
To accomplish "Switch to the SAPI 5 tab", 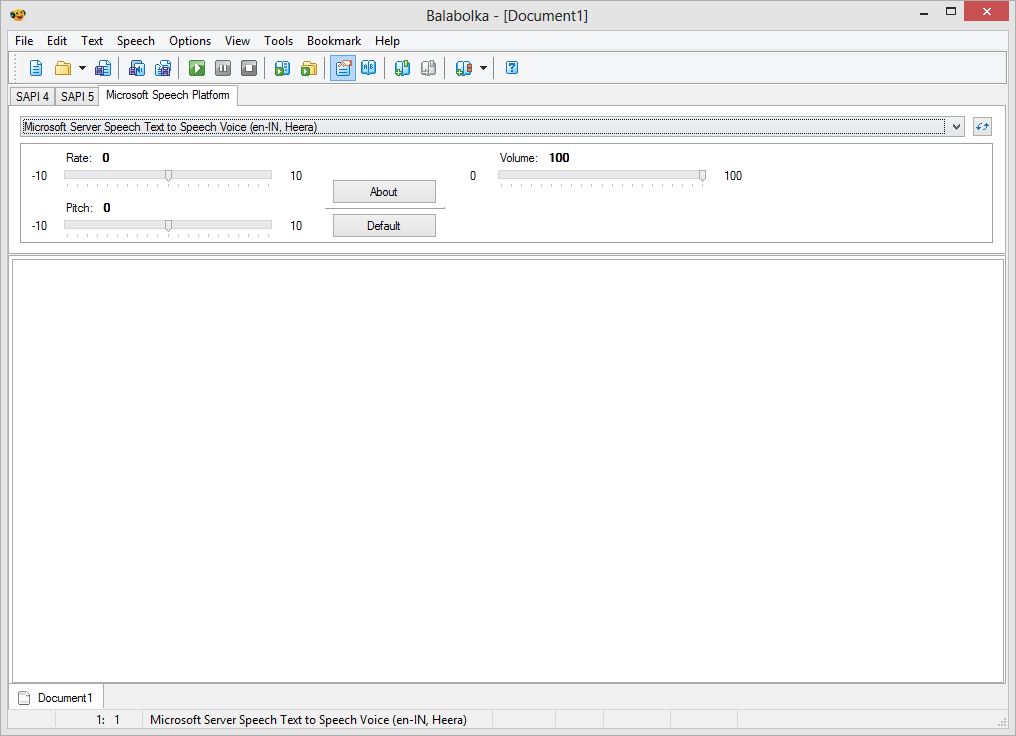I will pyautogui.click(x=77, y=97).
